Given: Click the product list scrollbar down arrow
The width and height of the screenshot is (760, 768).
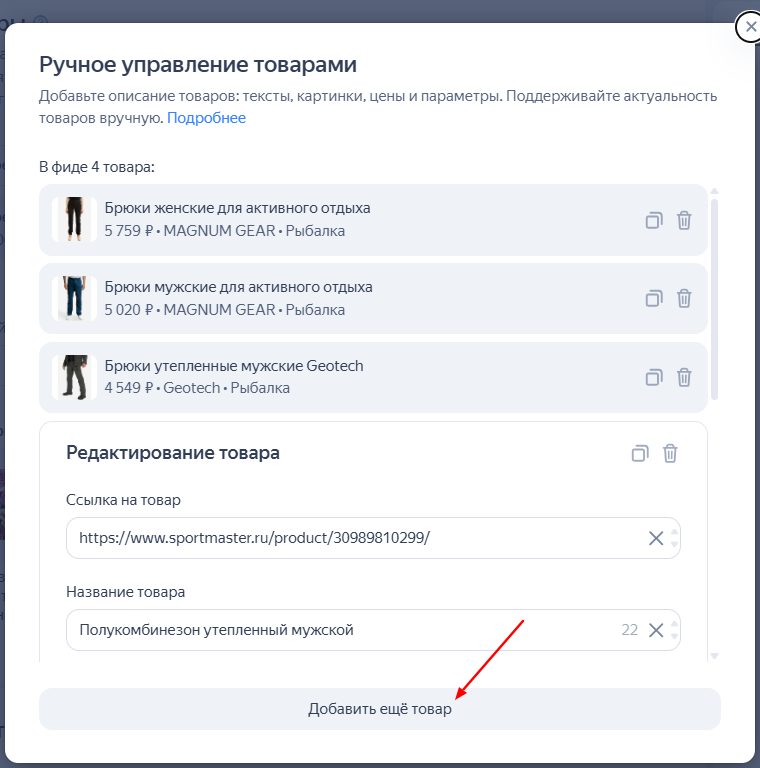Looking at the screenshot, I should (714, 656).
